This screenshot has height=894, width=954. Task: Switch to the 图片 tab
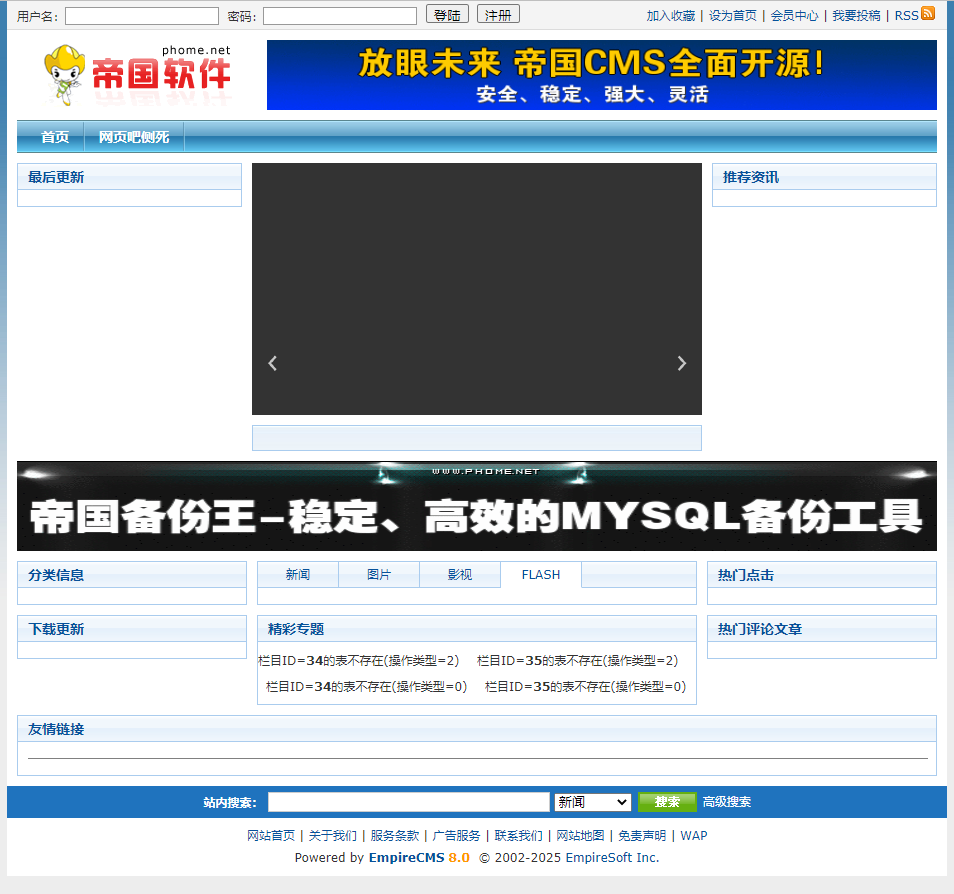click(379, 575)
